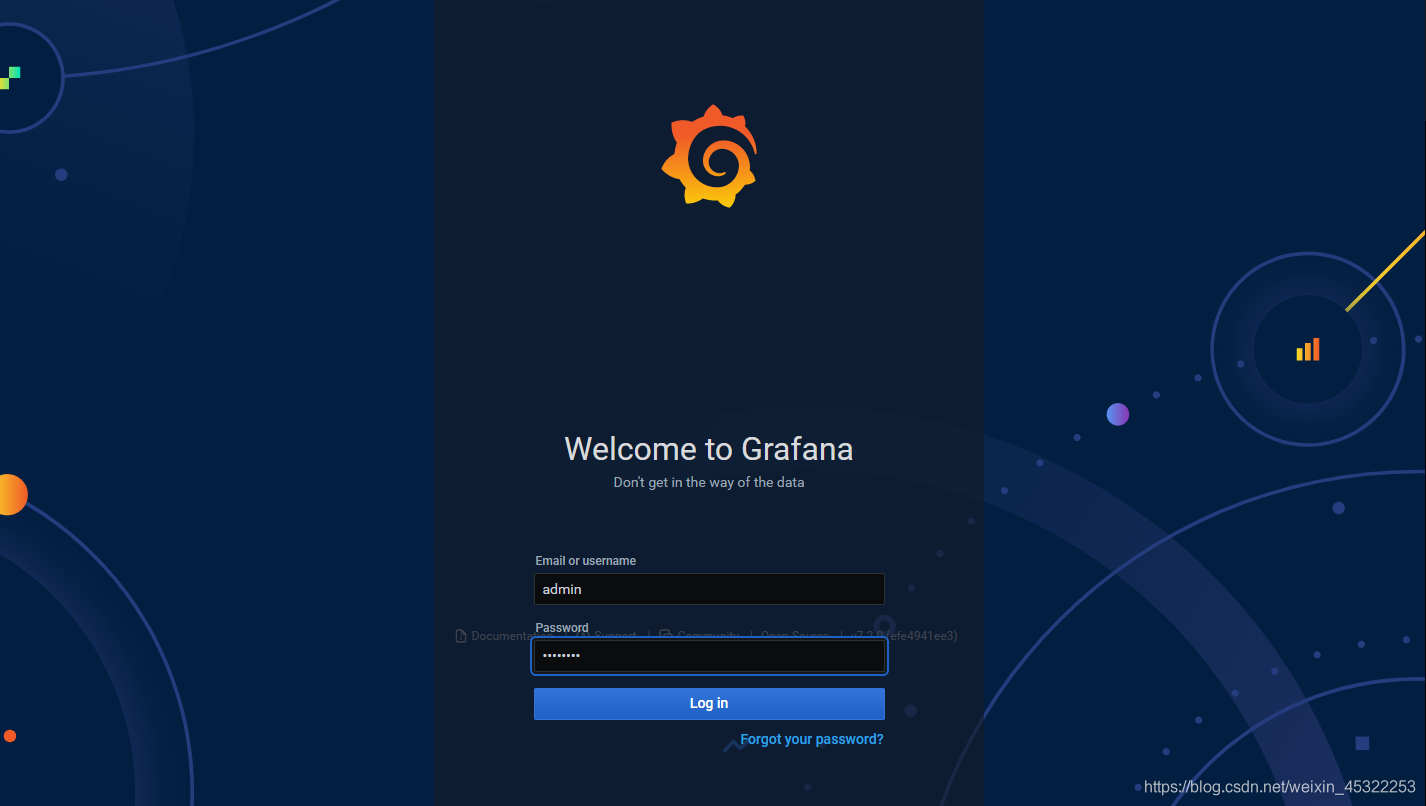The height and width of the screenshot is (806, 1426).
Task: Submit the form with Log in
Action: click(709, 703)
